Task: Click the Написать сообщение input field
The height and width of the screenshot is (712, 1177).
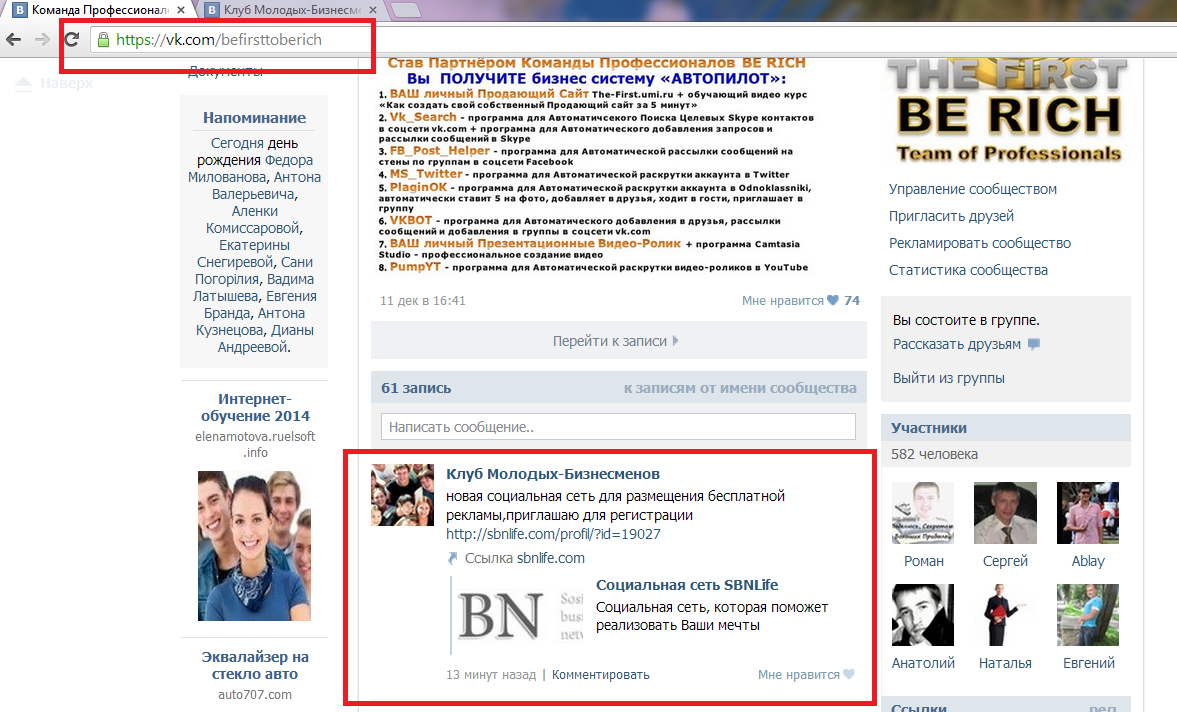Action: (x=618, y=427)
